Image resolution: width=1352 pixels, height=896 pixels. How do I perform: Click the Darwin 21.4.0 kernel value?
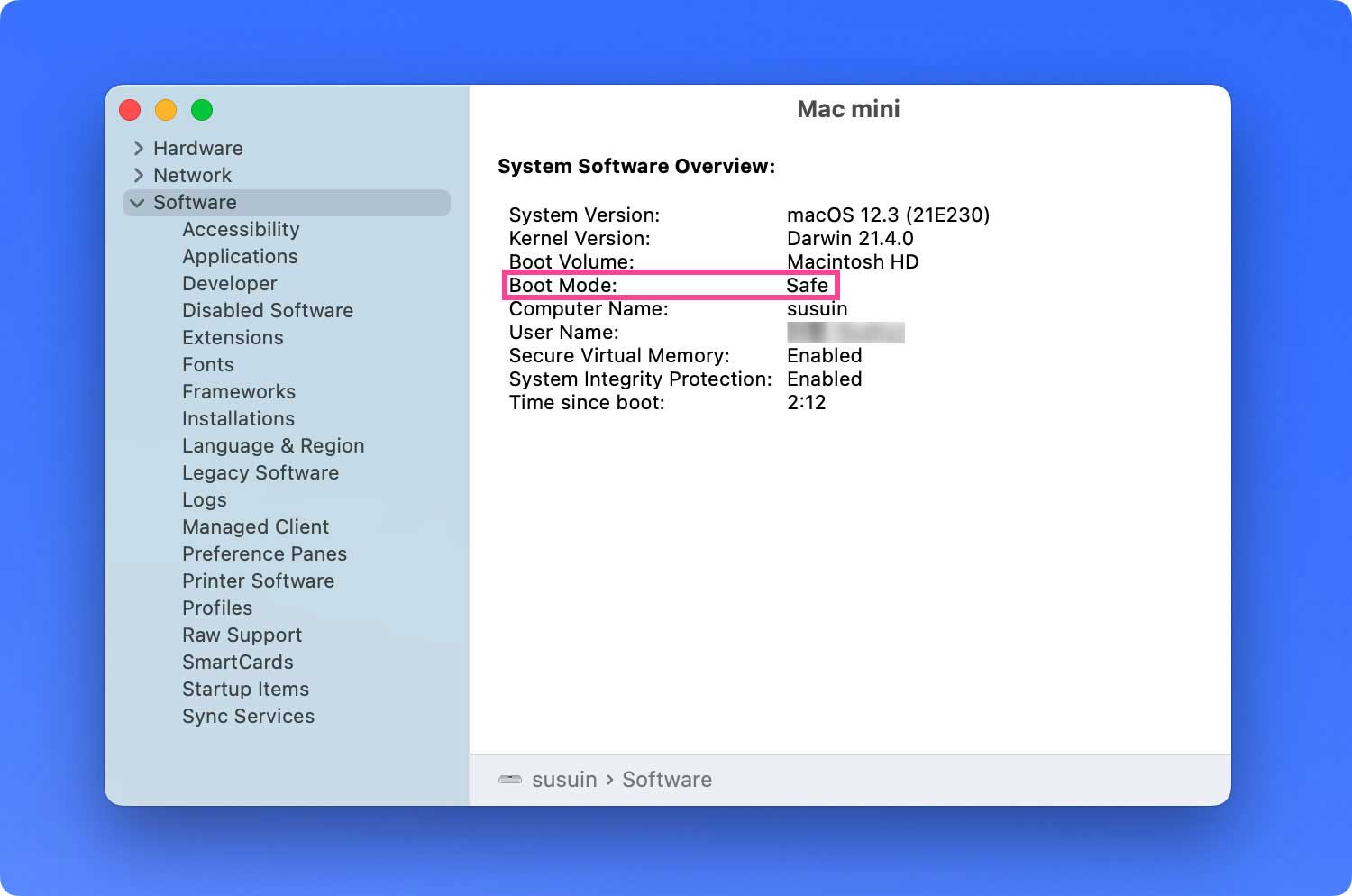tap(850, 239)
